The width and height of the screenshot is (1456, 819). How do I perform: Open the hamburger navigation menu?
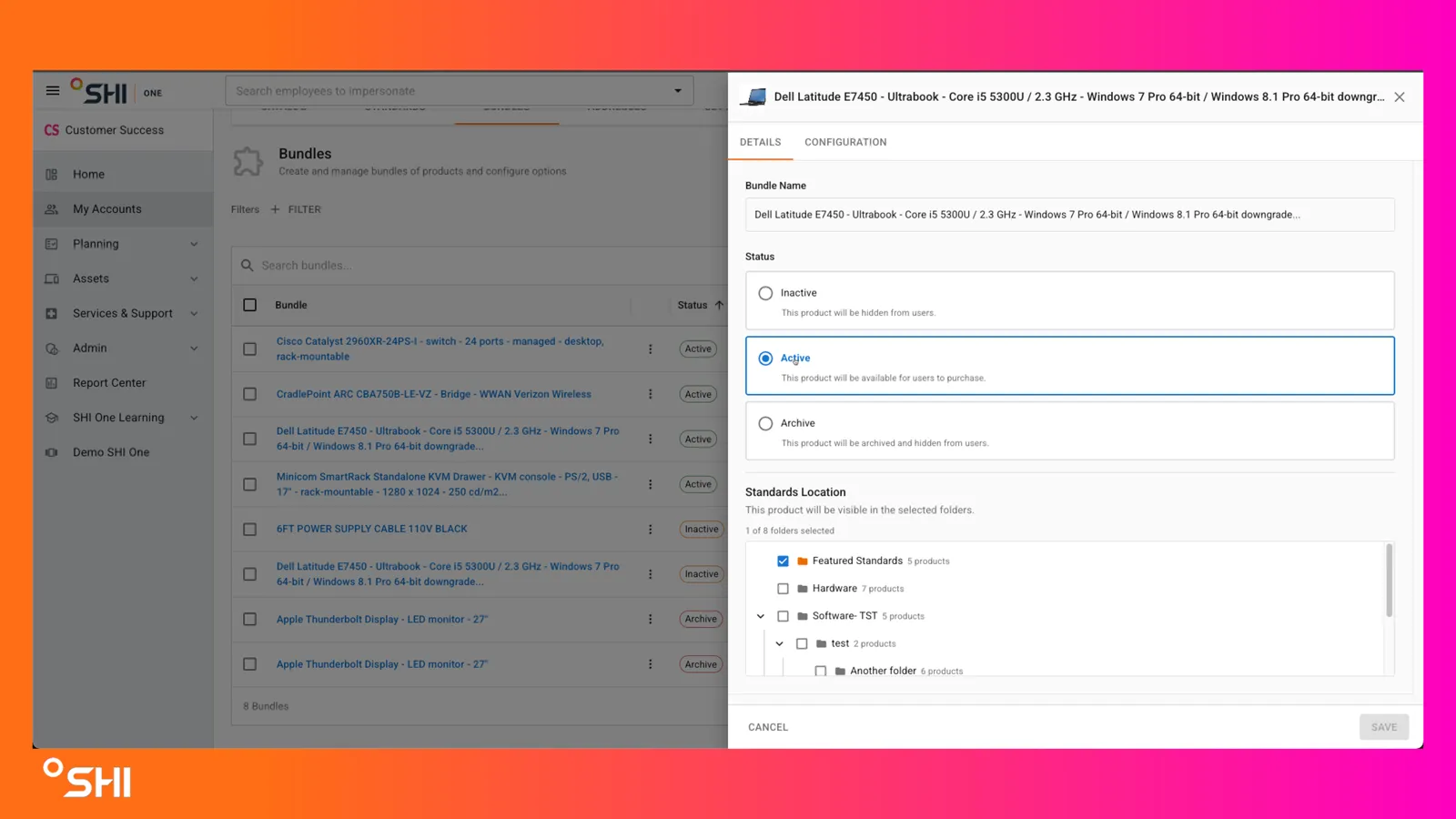(53, 91)
